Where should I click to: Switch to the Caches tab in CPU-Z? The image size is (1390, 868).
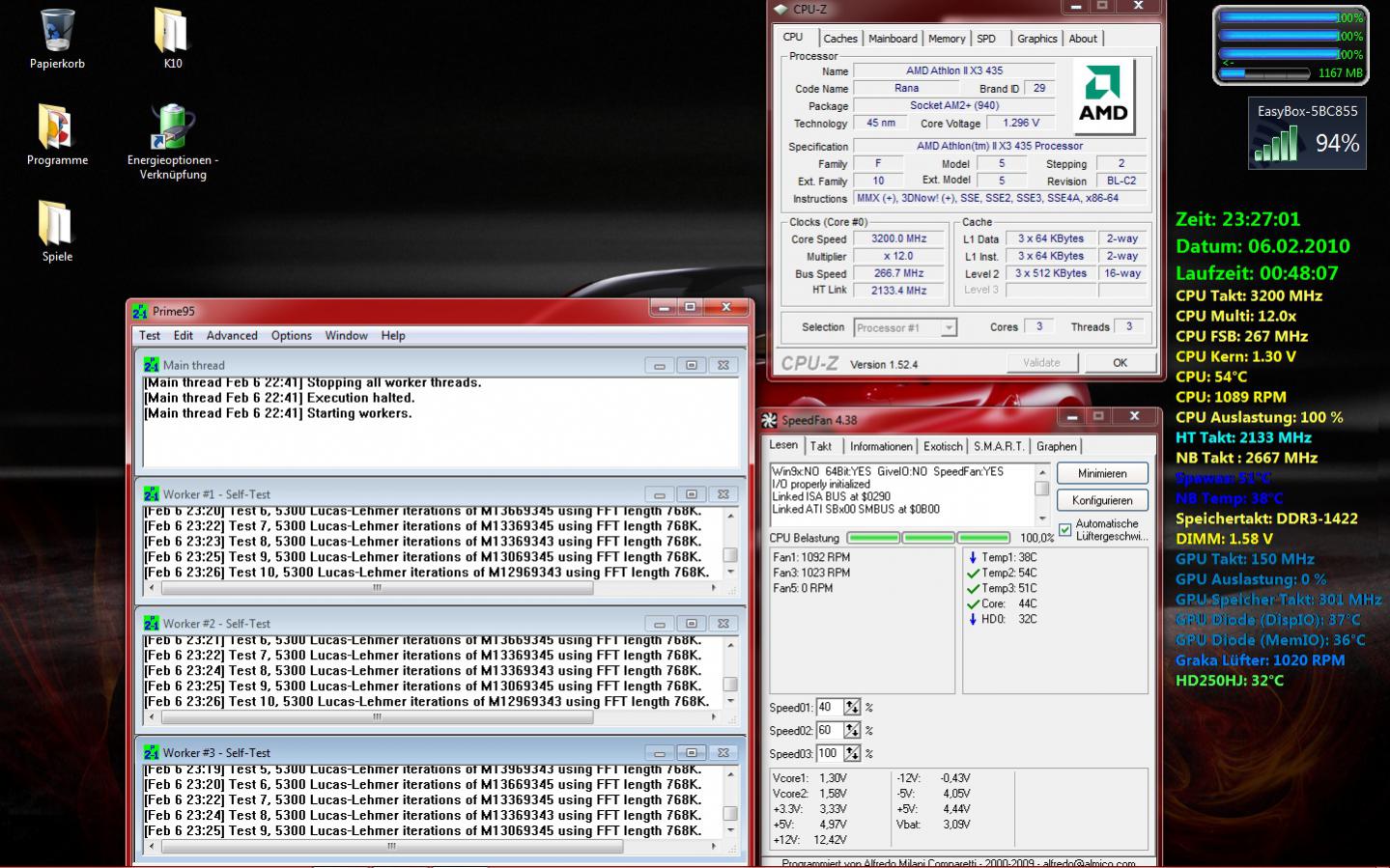click(x=839, y=39)
